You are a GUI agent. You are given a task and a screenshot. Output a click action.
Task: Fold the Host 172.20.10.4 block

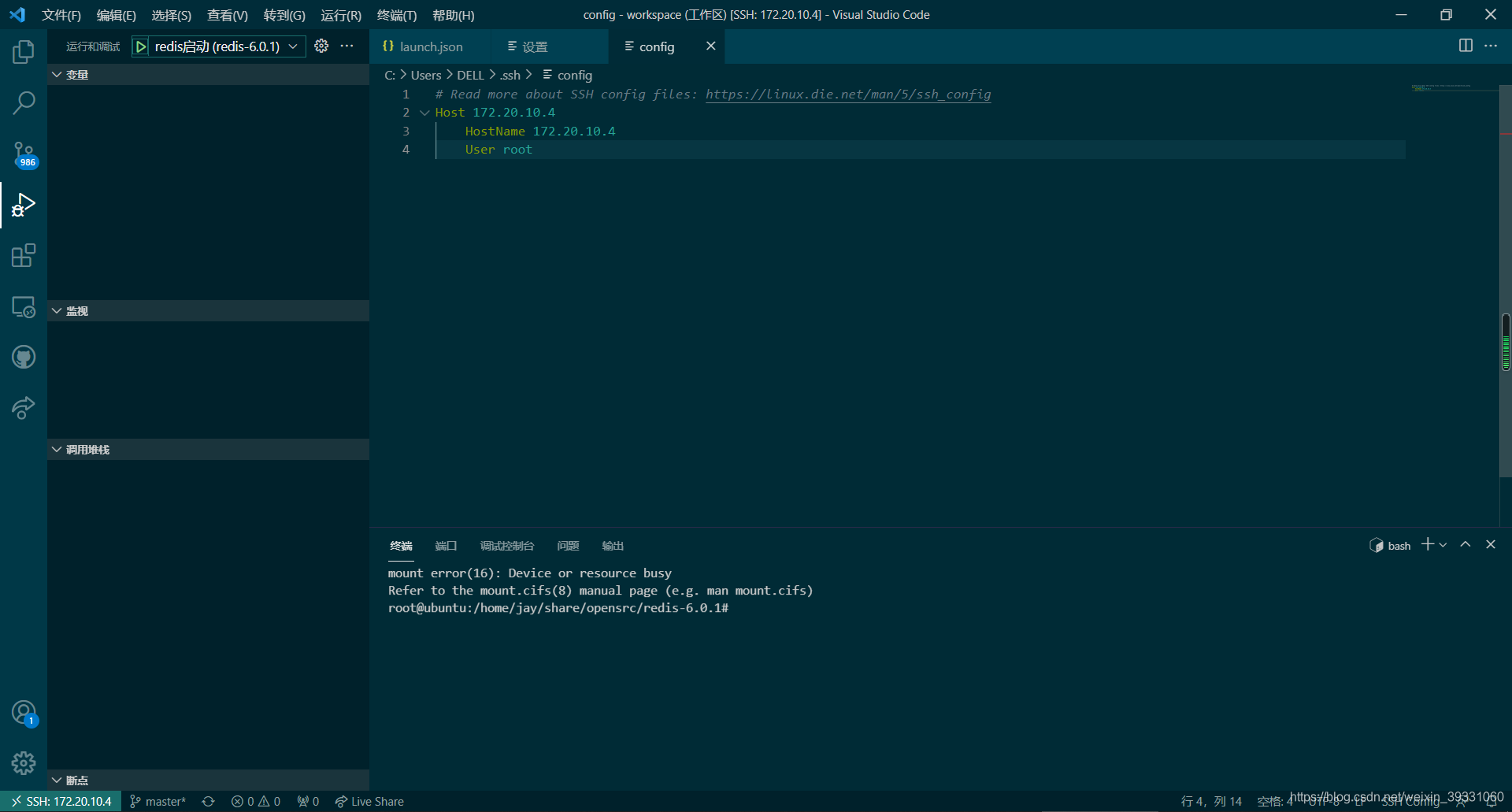424,113
